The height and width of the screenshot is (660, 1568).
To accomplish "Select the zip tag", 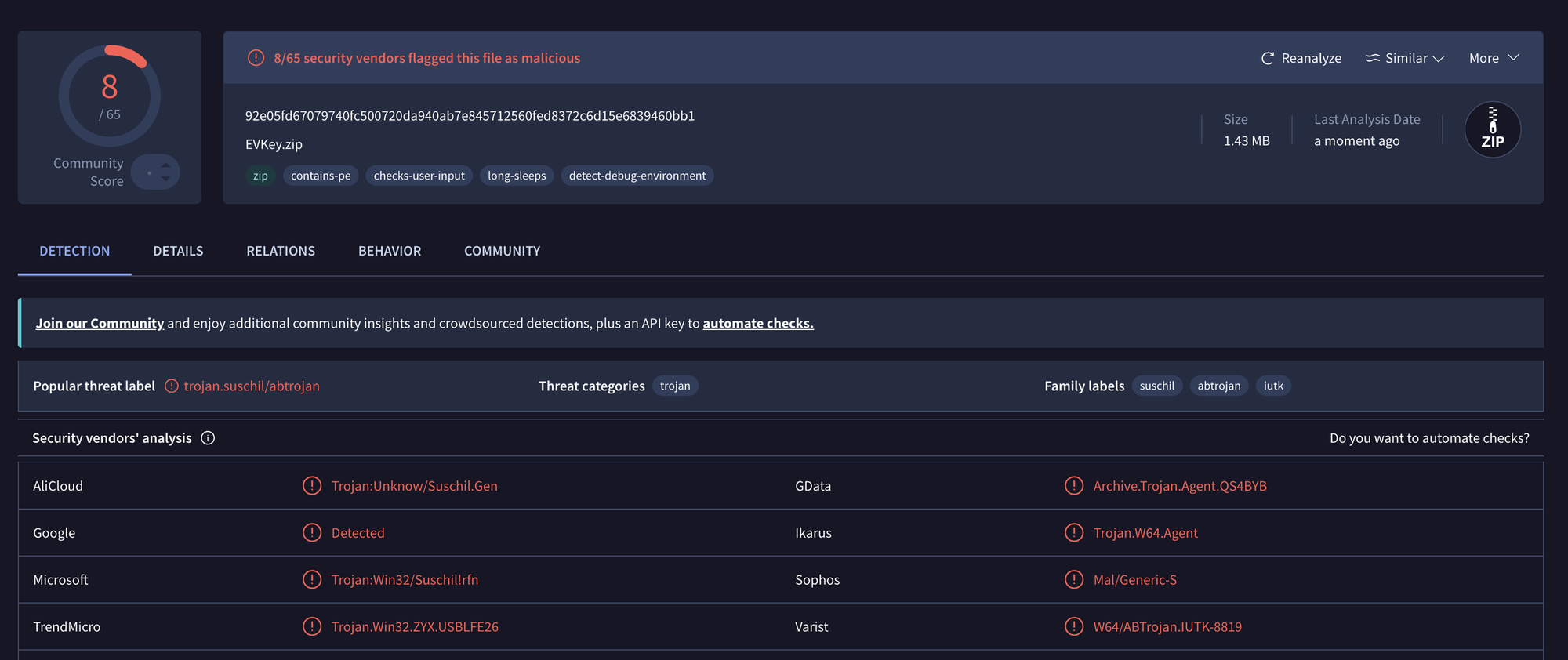I will (x=260, y=176).
